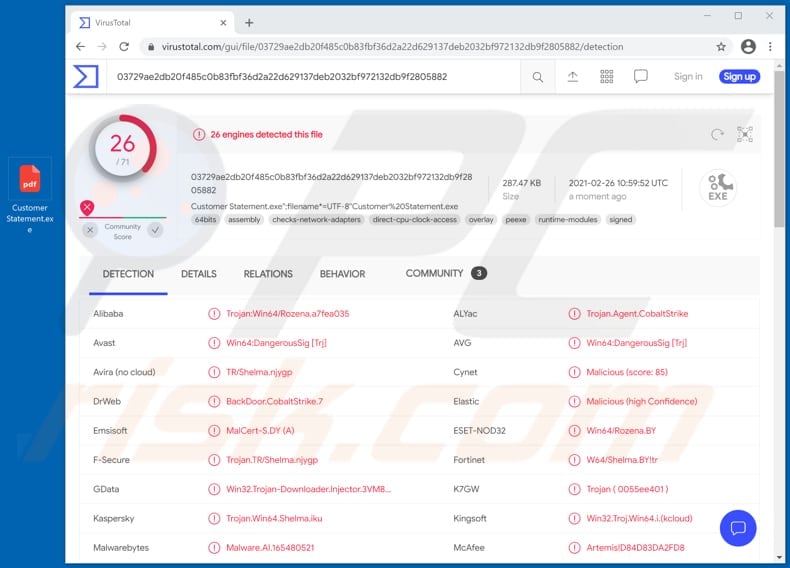
Task: Open the apps grid icon
Action: tap(607, 77)
